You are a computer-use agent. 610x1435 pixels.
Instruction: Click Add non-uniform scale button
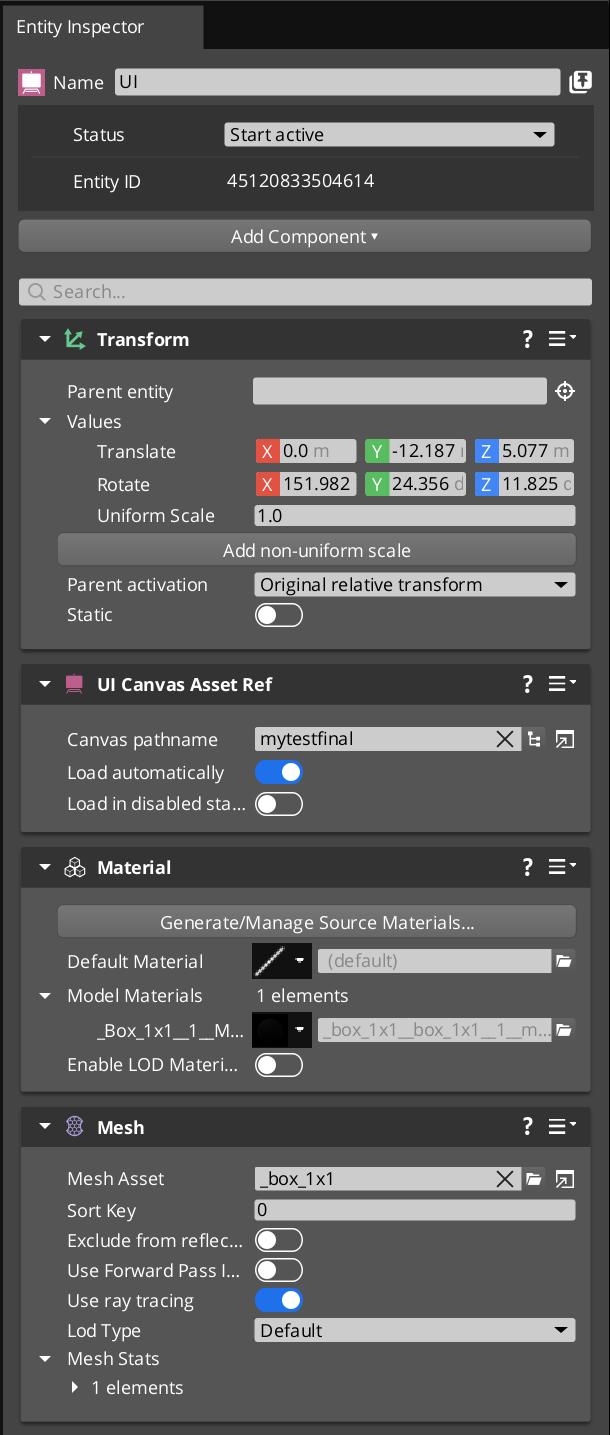[x=316, y=551]
